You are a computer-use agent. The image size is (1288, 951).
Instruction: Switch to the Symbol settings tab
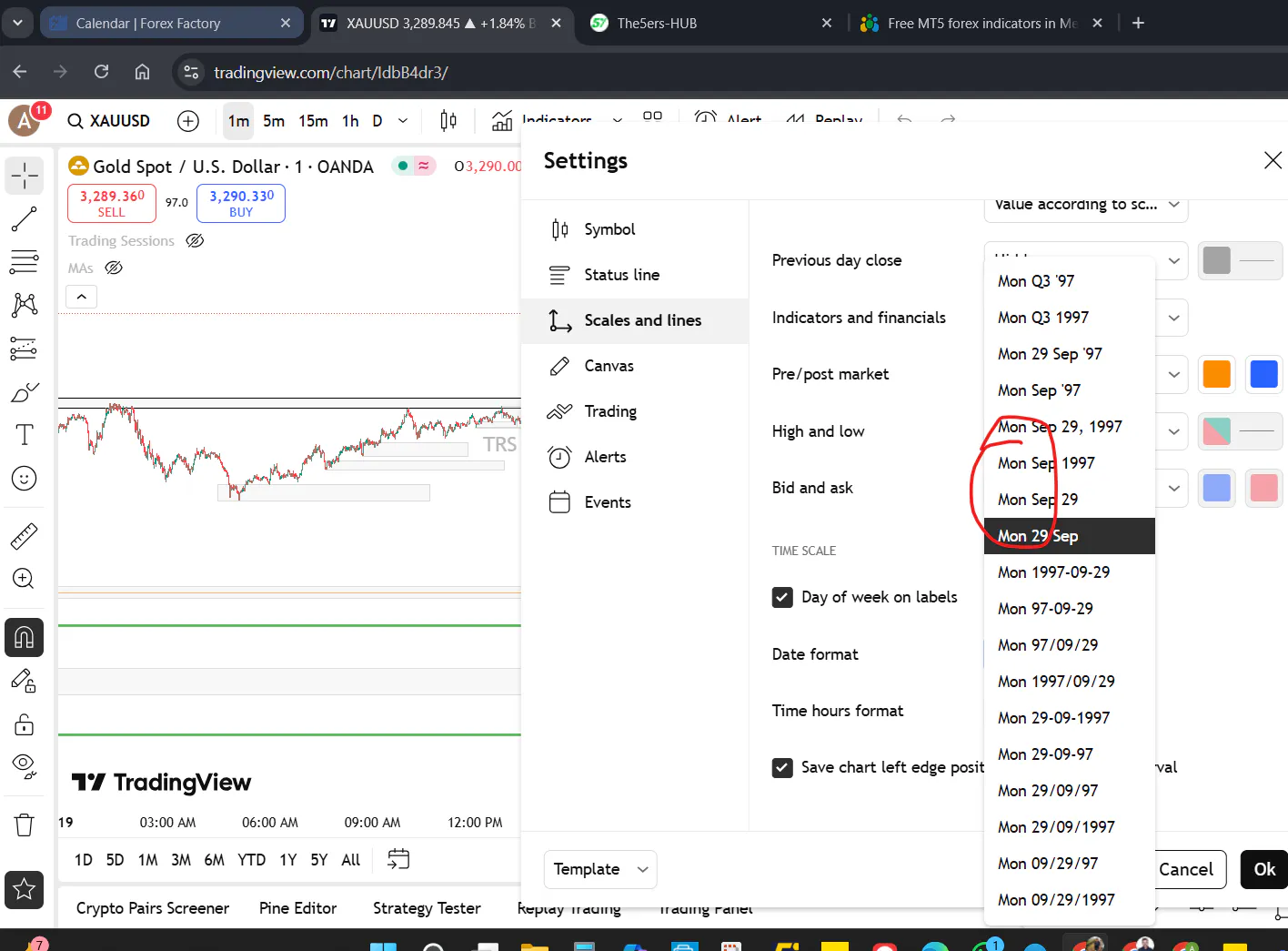[635, 229]
